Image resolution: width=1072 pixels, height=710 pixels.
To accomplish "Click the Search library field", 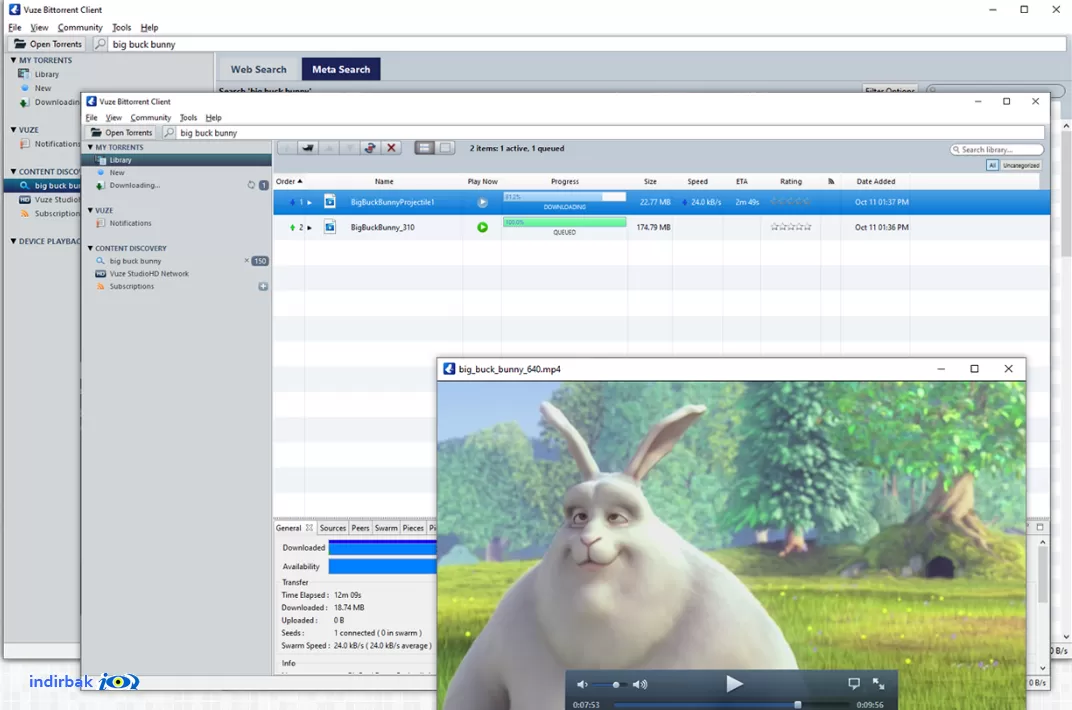I will click(997, 150).
